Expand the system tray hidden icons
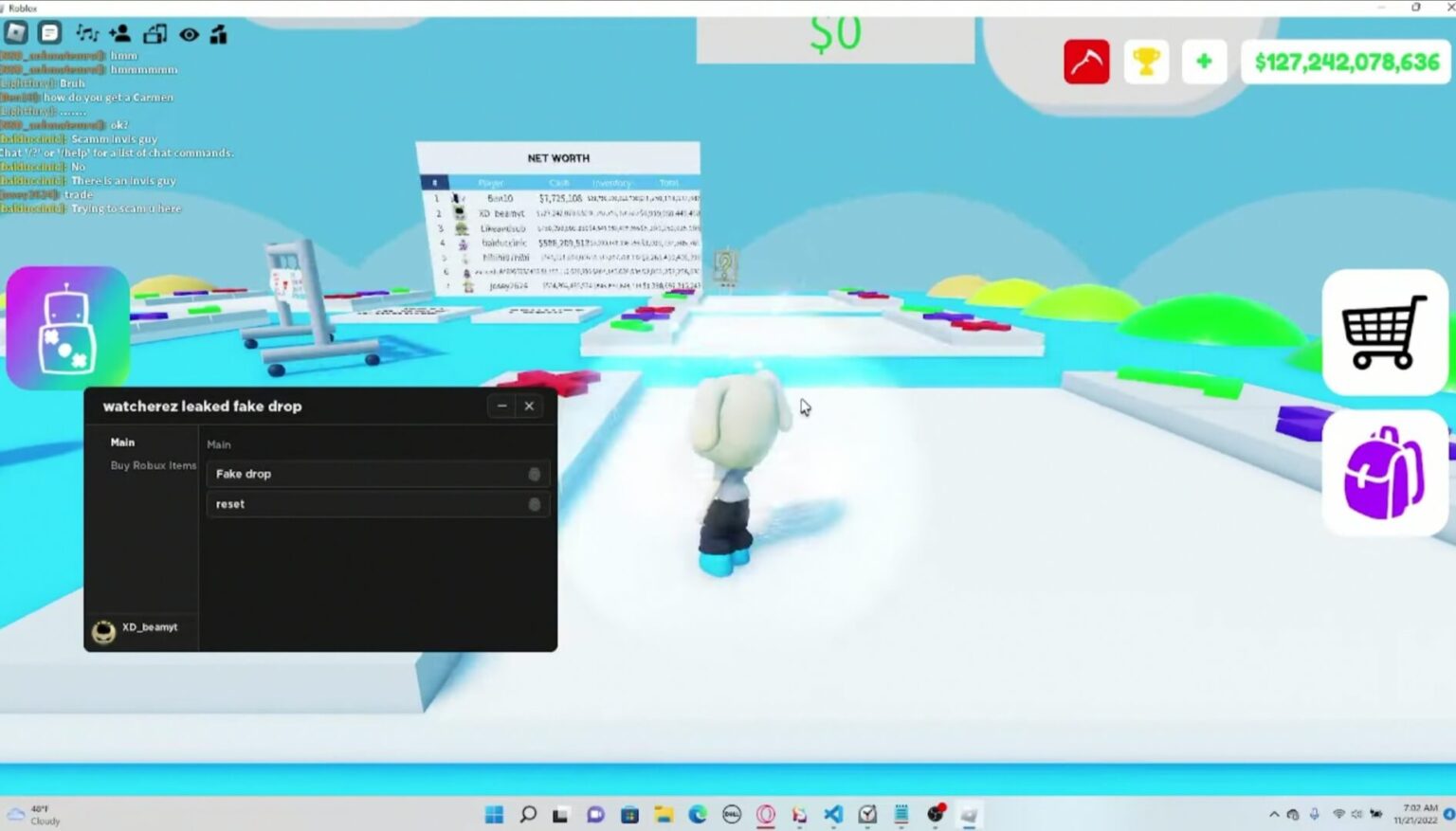1456x831 pixels. pos(1274,814)
